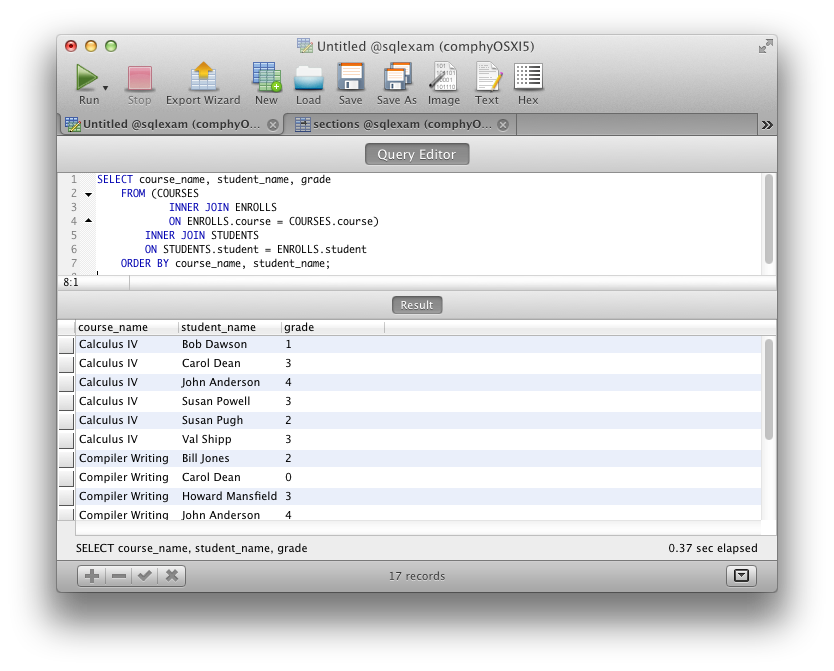Select the Untitled @sqlexam tab
The height and width of the screenshot is (671, 834).
(170, 124)
